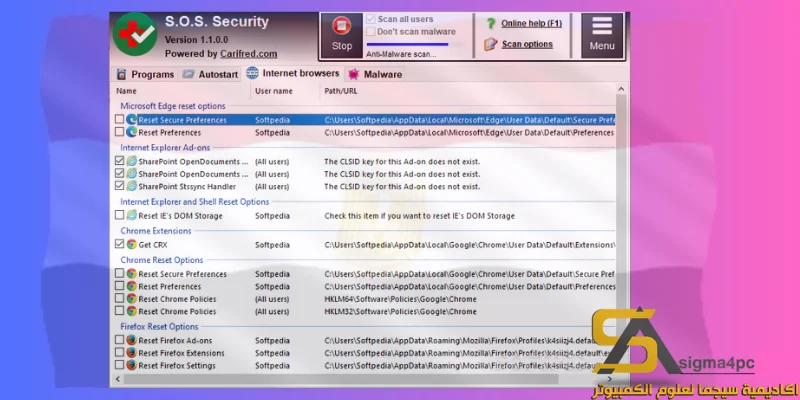Screen dimensions: 800x400
Task: Check Reset Firefox Ad-ons checkbox
Action: [x=119, y=340]
